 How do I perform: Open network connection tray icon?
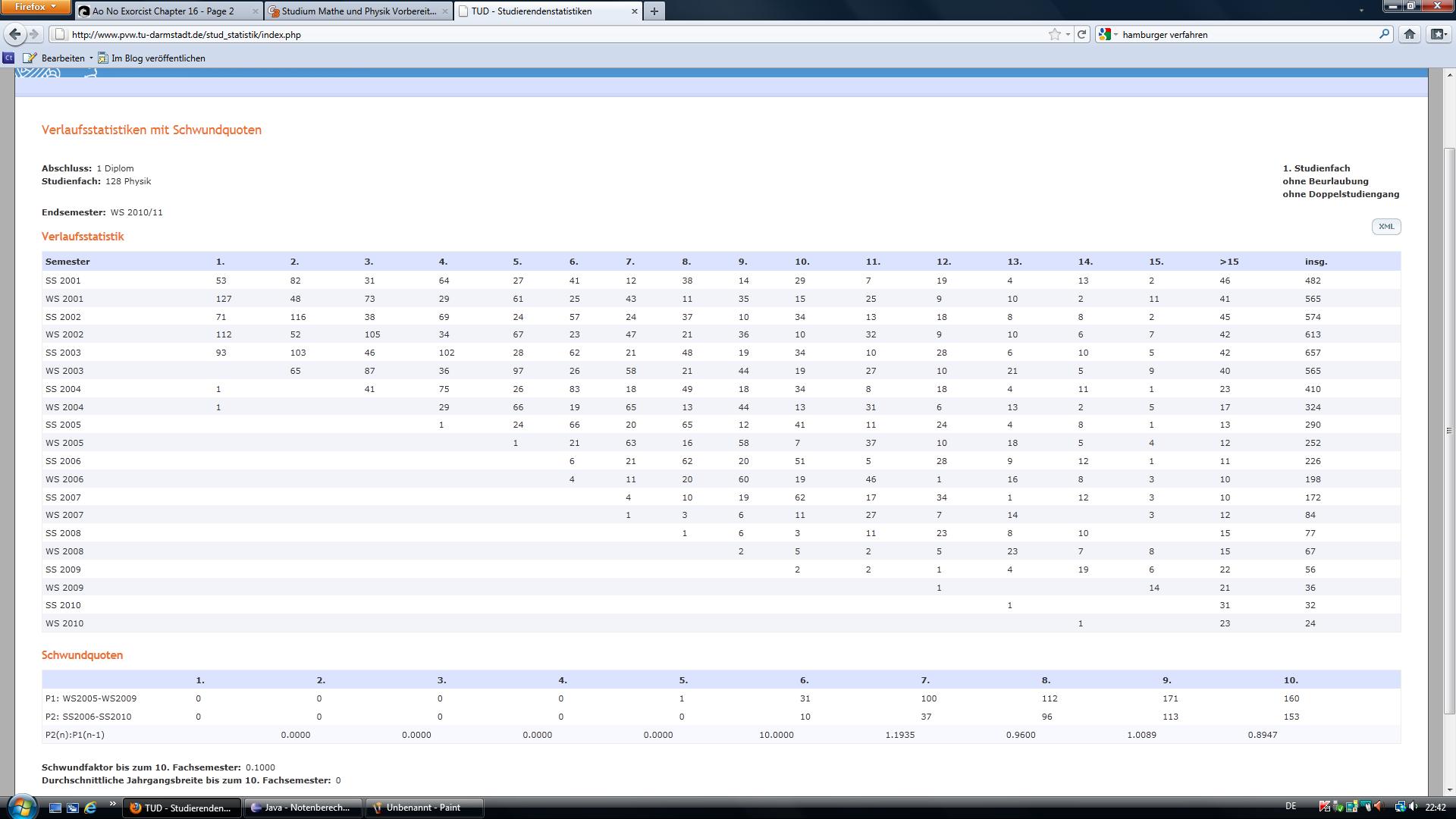[1400, 807]
